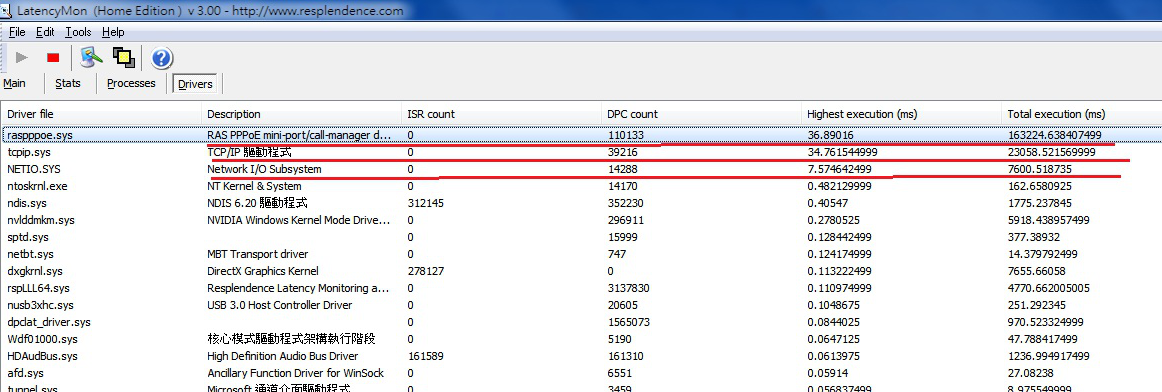
Task: Select the dxgkrnl.sys driver row
Action: coord(581,271)
